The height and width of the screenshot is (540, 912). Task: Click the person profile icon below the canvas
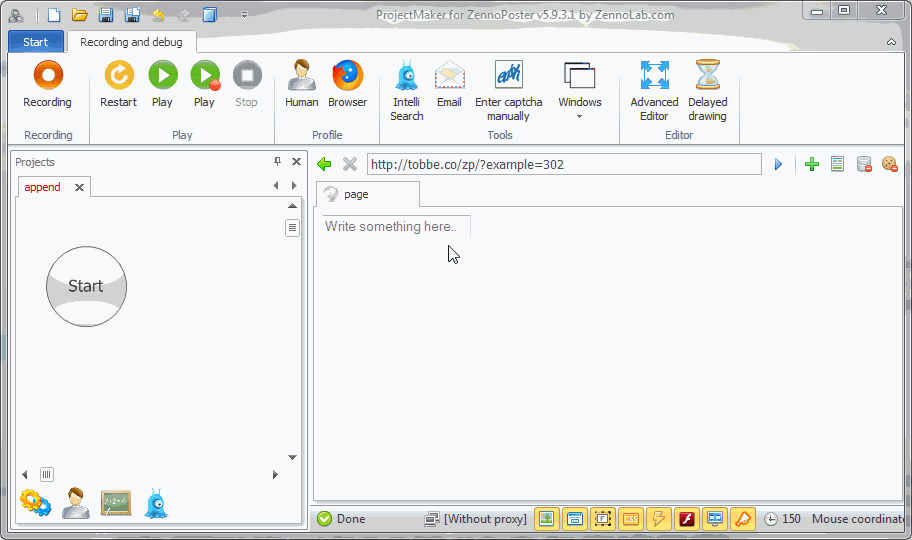click(x=76, y=503)
